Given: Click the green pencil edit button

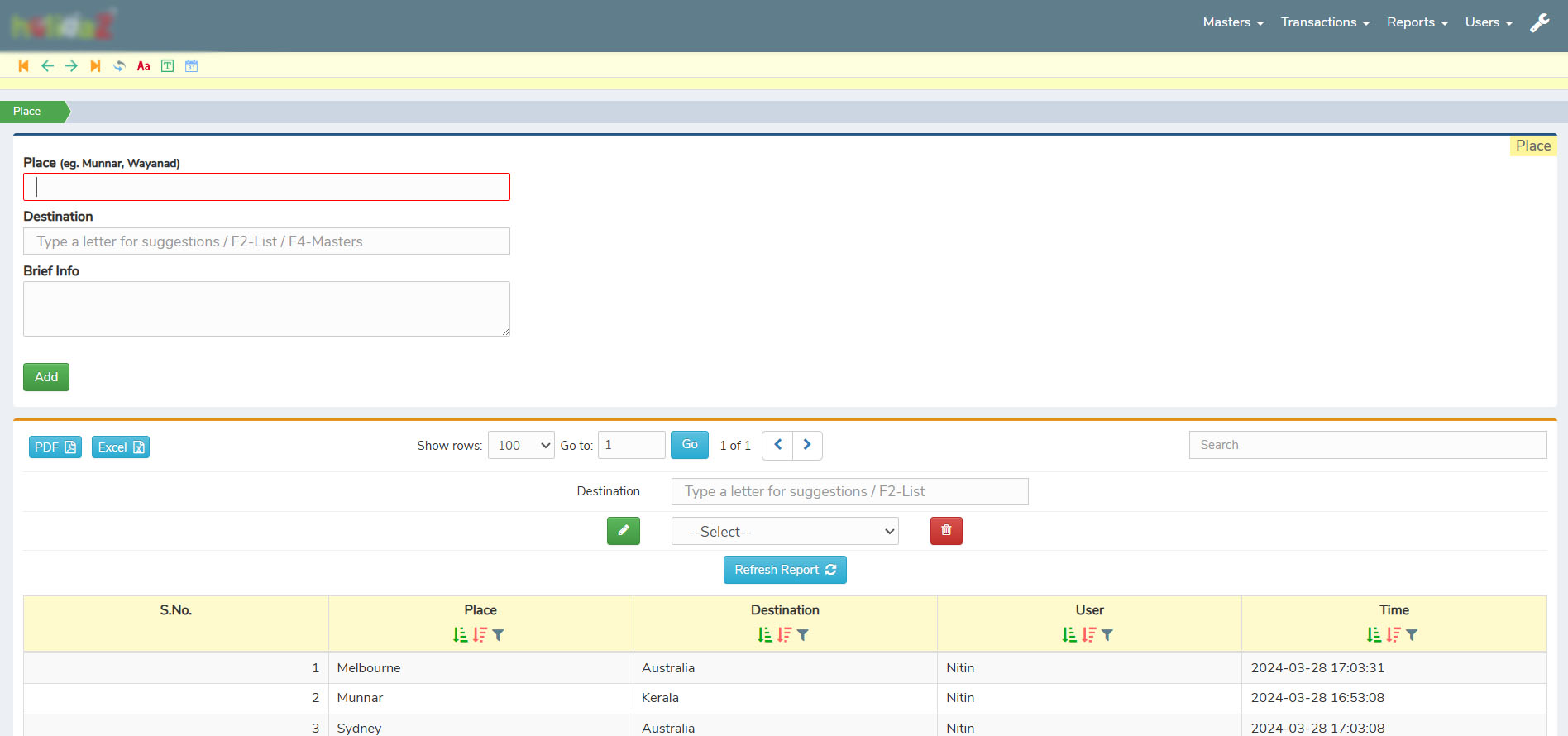Looking at the screenshot, I should coord(623,531).
